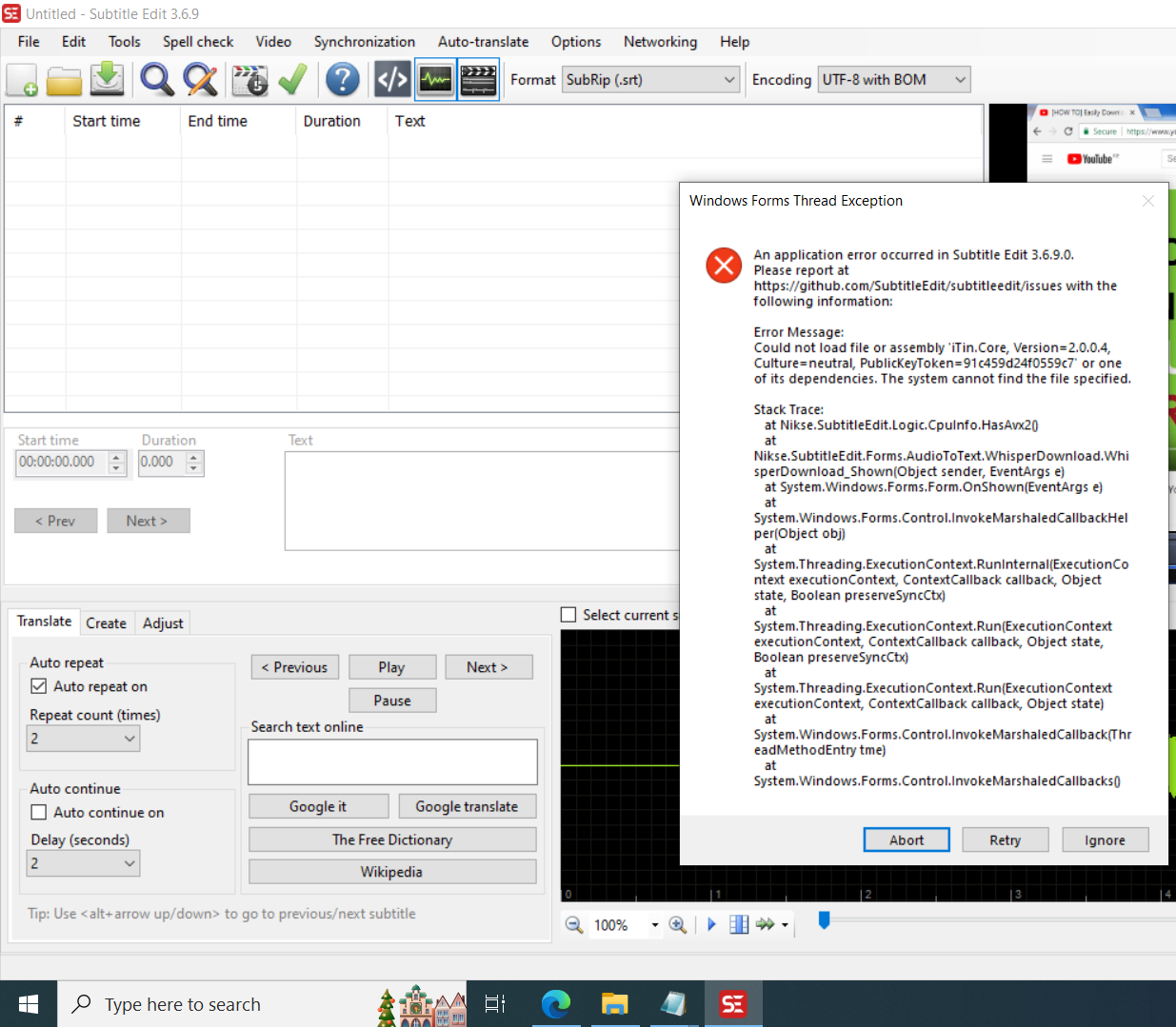Launch visual sync with the clapperboard icon

coord(249,80)
